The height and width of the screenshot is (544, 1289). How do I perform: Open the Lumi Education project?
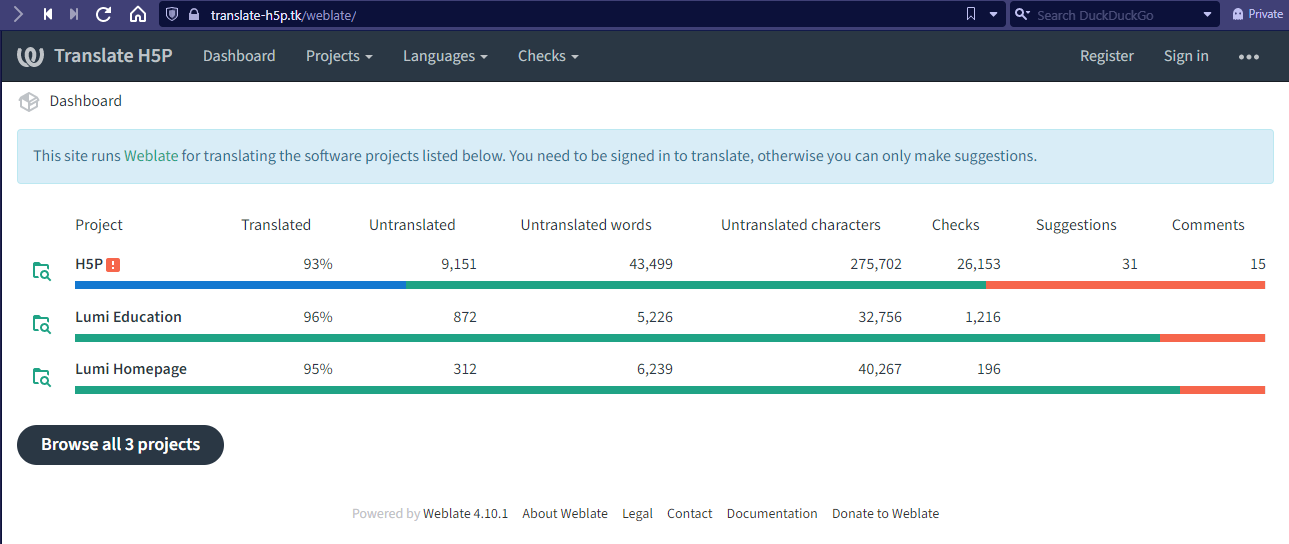(128, 317)
